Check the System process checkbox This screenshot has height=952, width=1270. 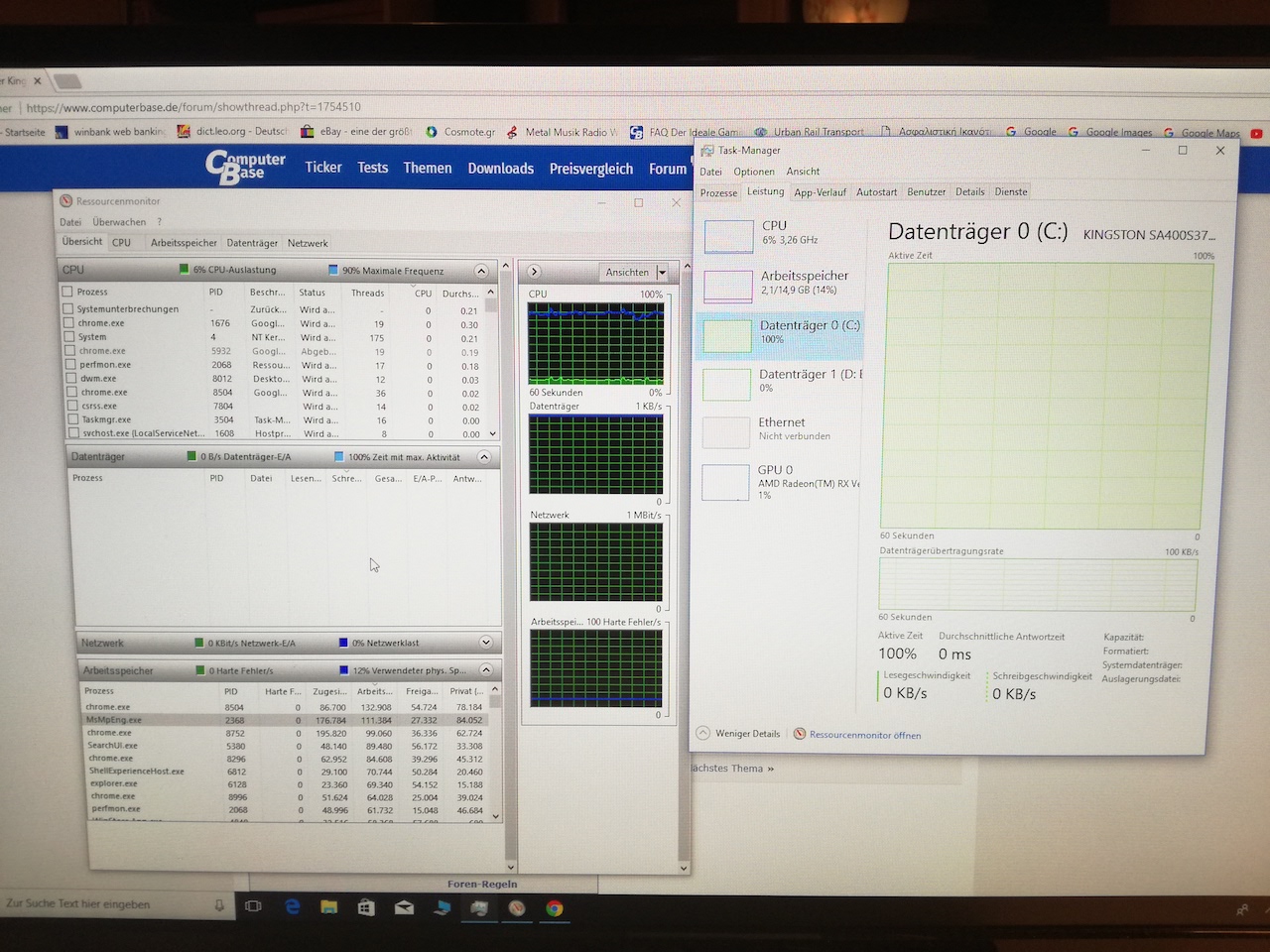coord(69,337)
